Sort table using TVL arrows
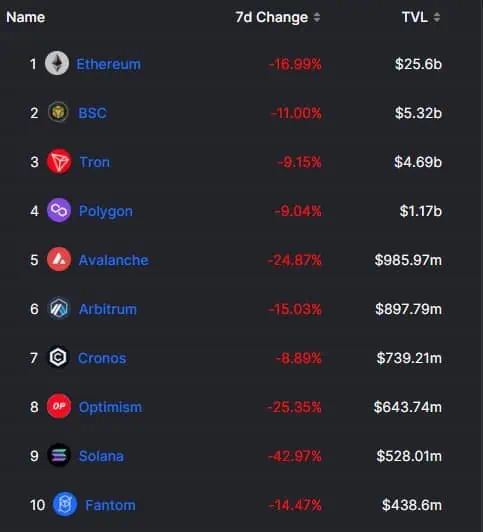 point(437,17)
